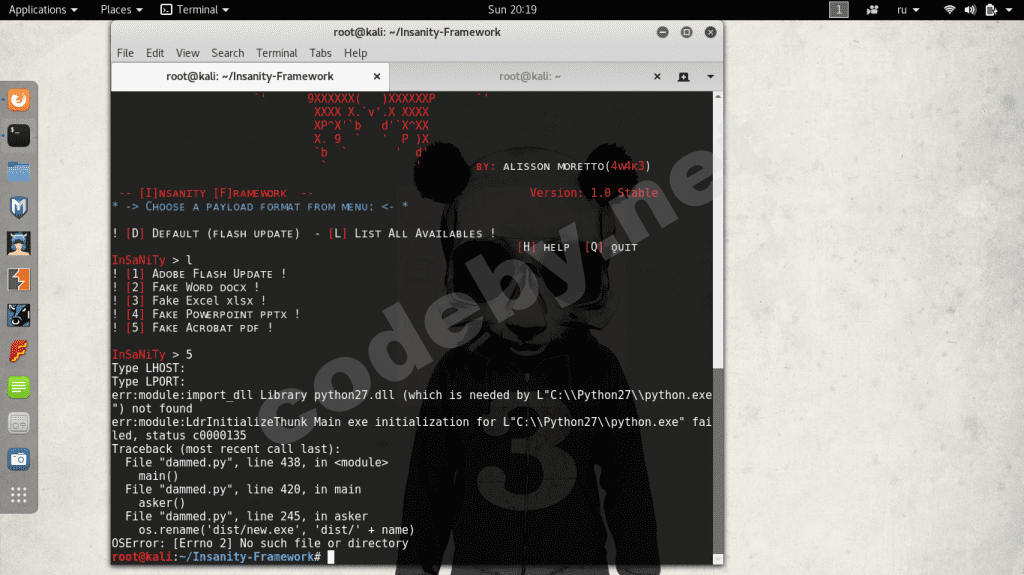This screenshot has width=1024, height=575.
Task: Open the Terminal app menu in top bar
Action: tap(195, 10)
